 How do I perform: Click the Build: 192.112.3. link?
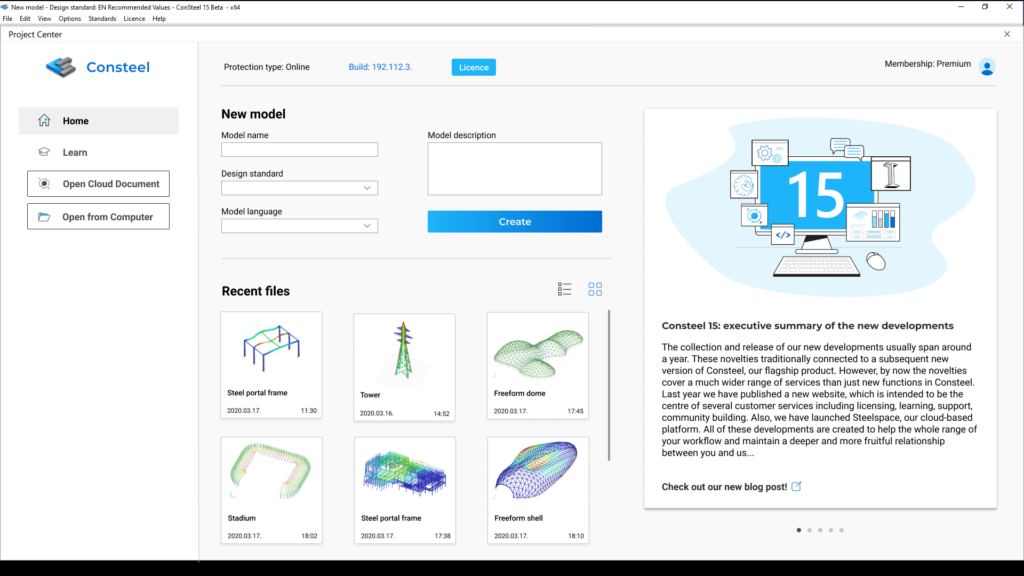coord(380,67)
